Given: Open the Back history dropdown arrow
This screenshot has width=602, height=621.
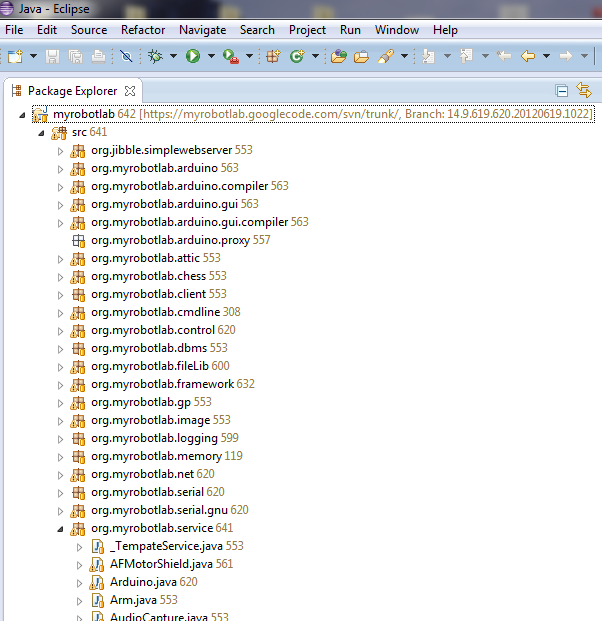Looking at the screenshot, I should 547,56.
